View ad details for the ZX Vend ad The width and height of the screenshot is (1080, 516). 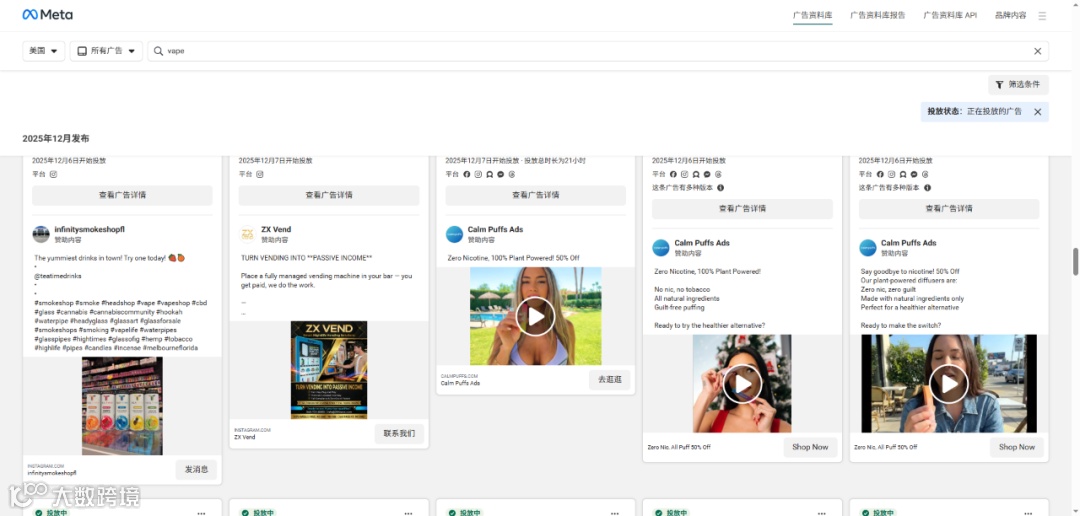coord(329,195)
